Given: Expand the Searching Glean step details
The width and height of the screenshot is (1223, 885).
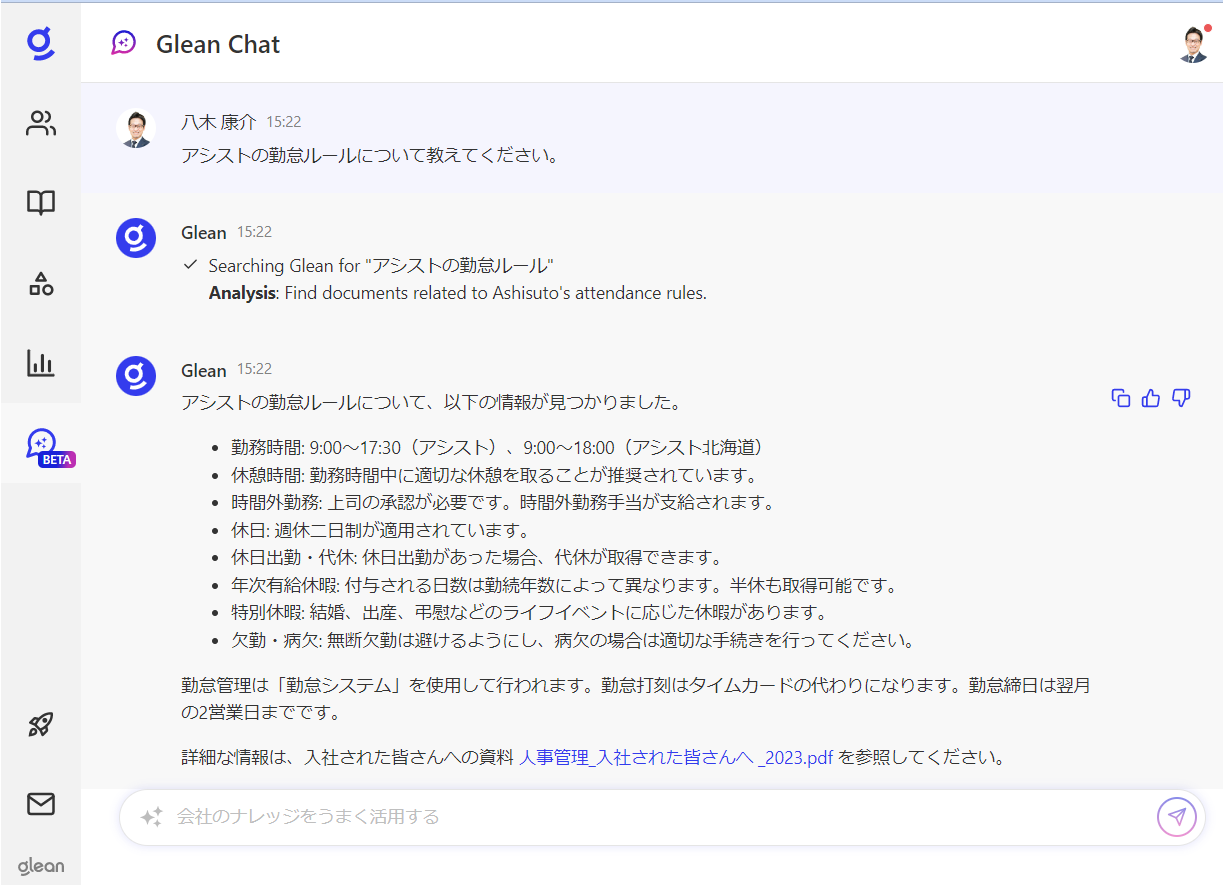Looking at the screenshot, I should pos(380,266).
